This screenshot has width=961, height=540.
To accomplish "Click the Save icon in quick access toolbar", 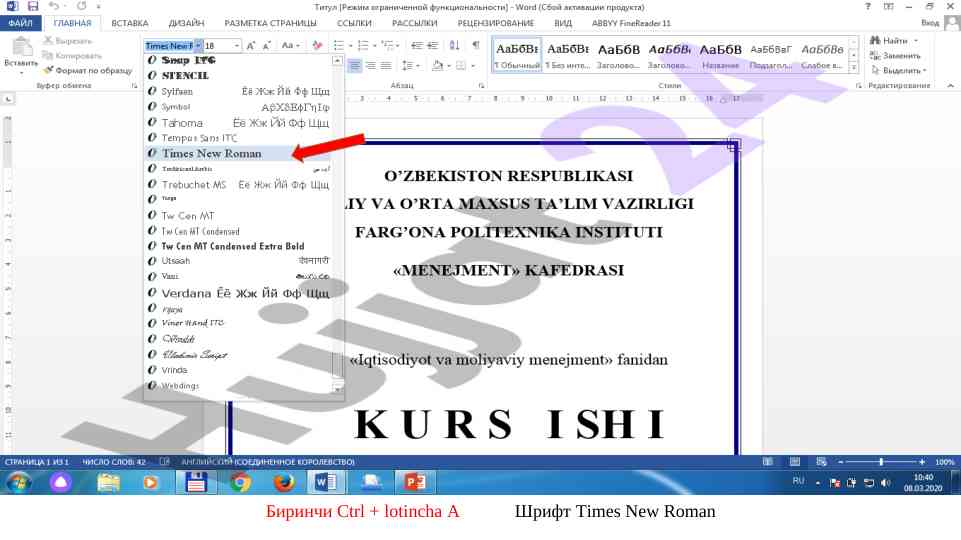I will pyautogui.click(x=32, y=7).
